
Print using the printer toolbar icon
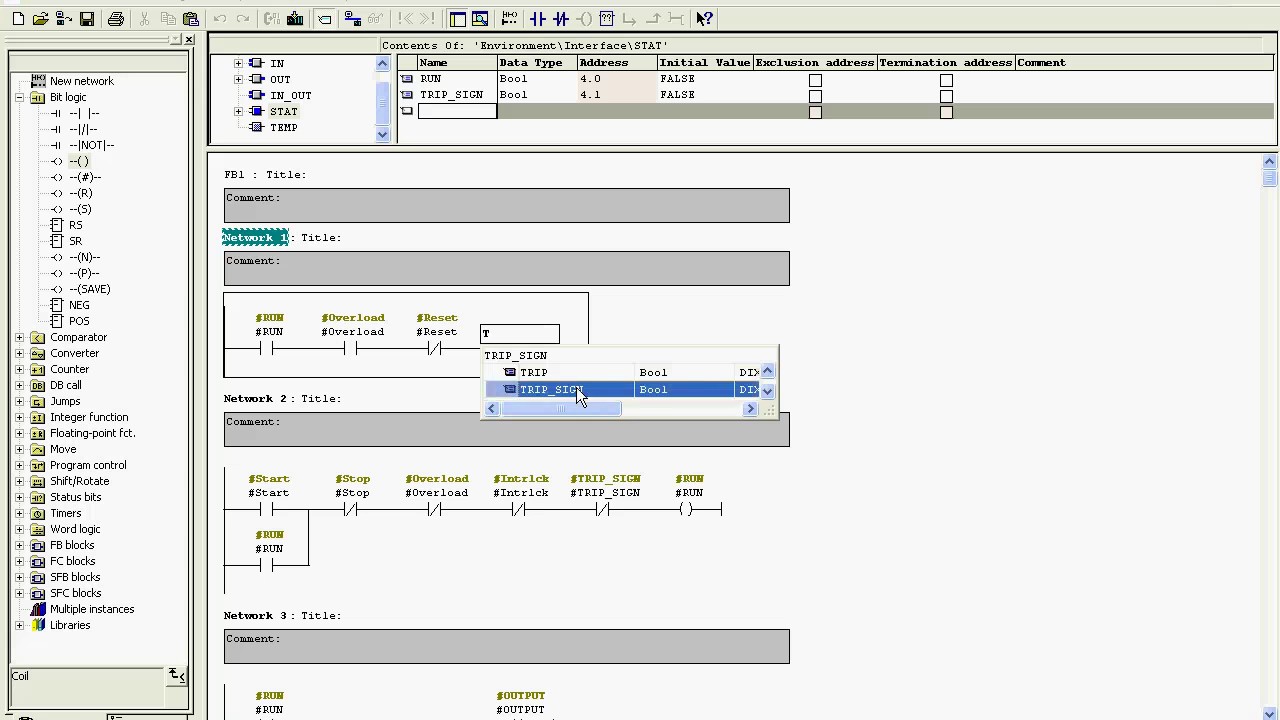tap(116, 19)
